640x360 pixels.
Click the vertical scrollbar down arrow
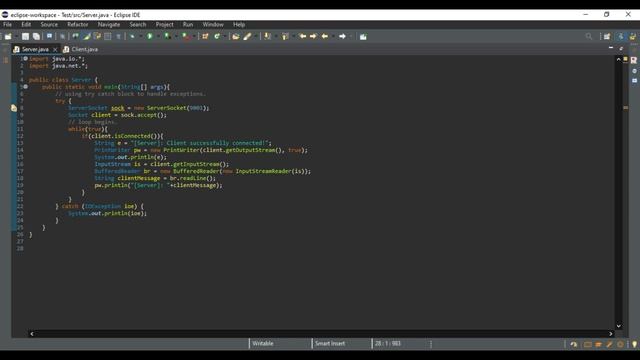click(618, 326)
